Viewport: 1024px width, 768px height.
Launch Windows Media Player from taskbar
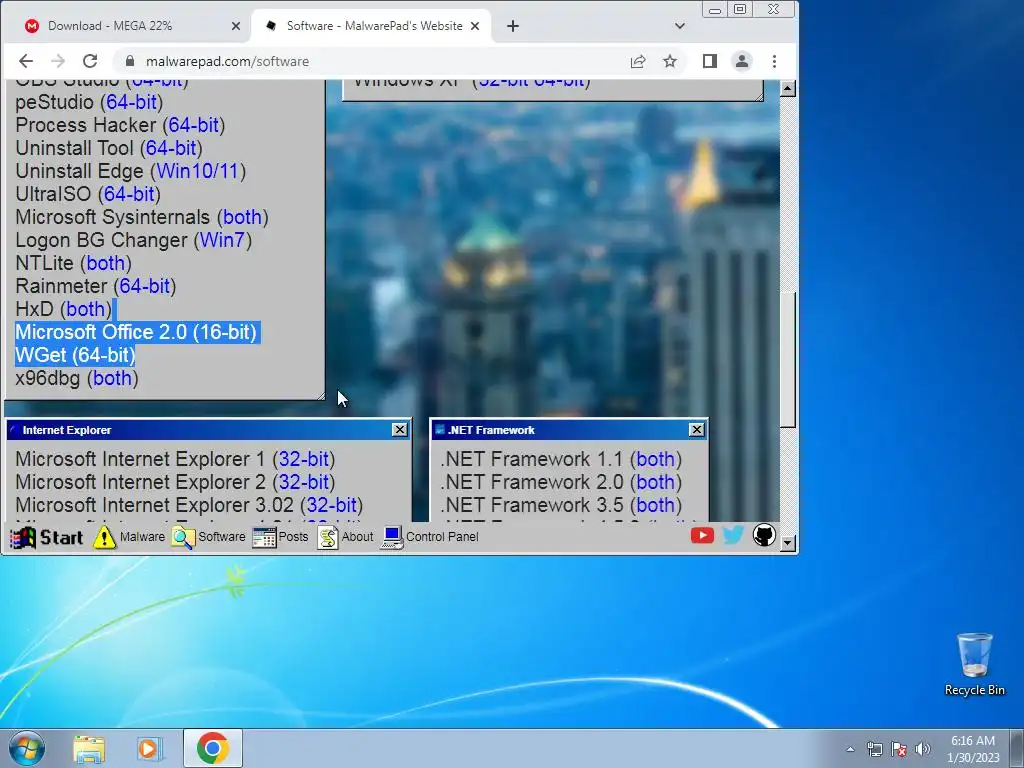click(x=150, y=748)
